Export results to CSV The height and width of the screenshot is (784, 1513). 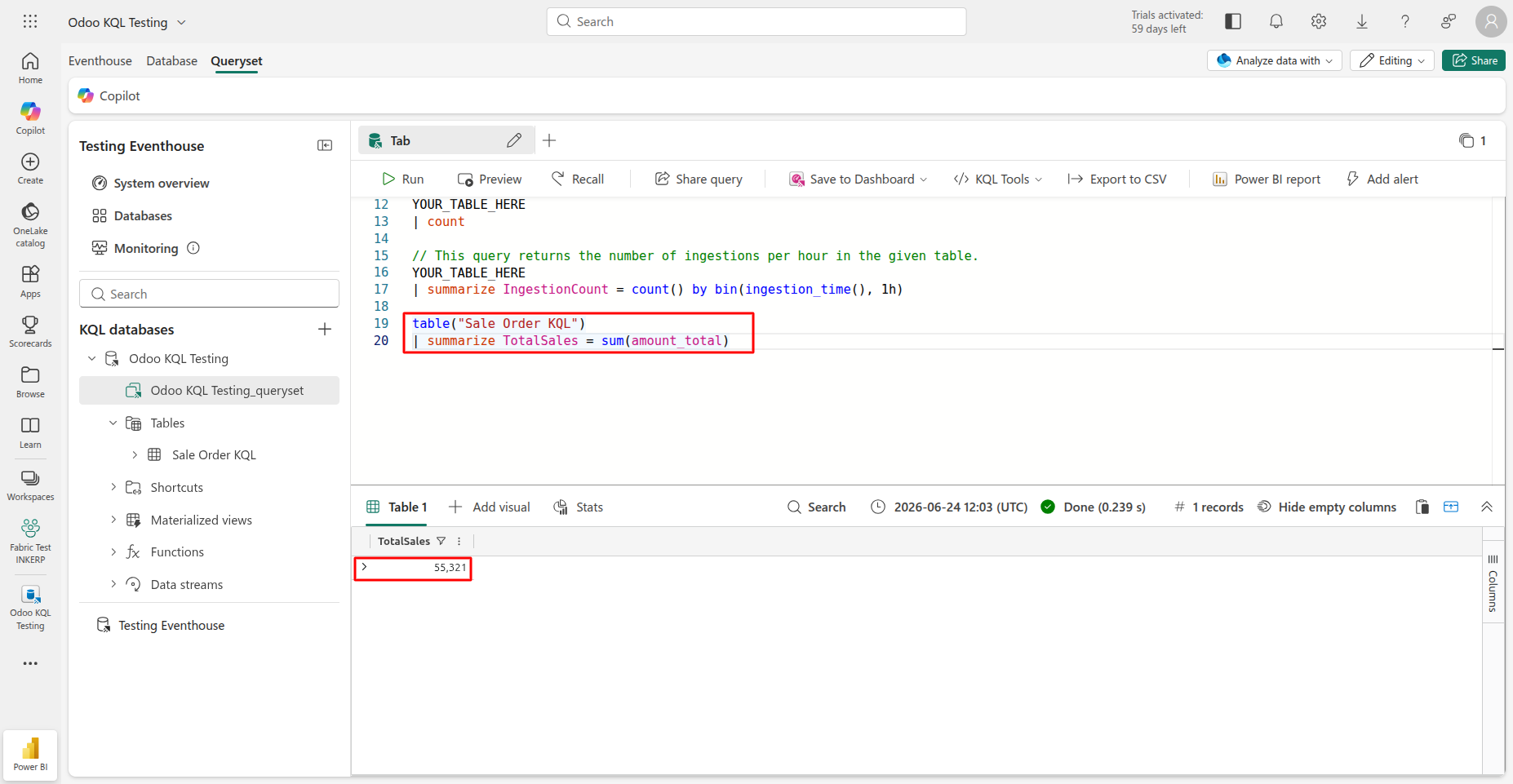[x=1117, y=179]
